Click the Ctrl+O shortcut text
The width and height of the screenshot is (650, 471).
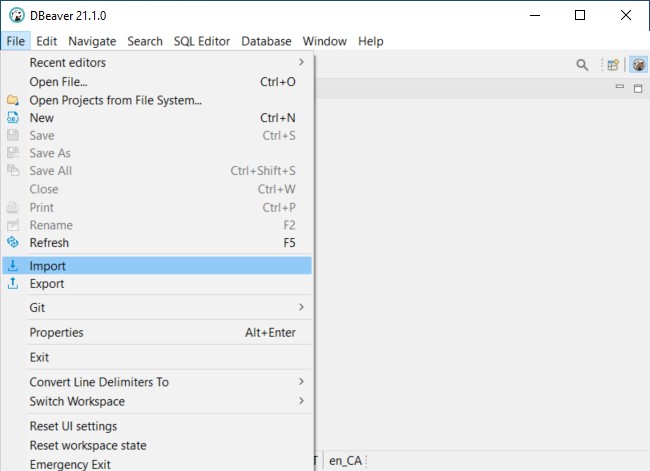[278, 82]
